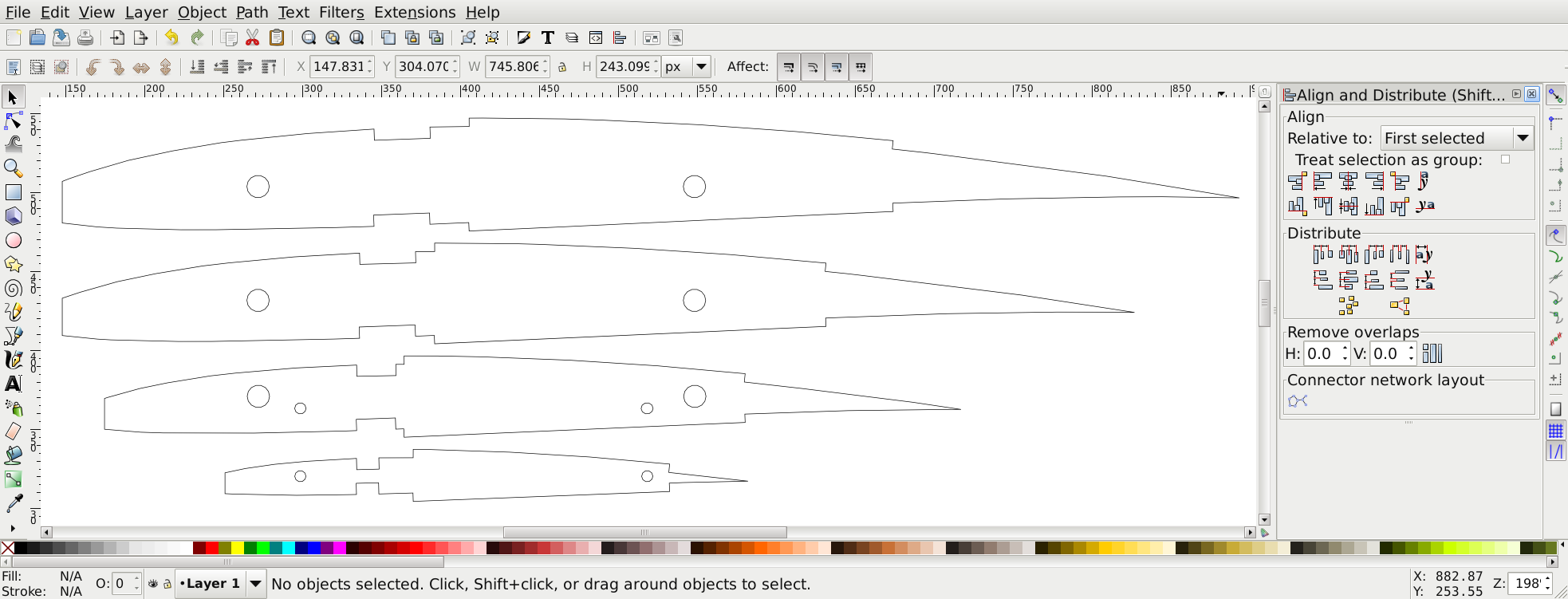Image resolution: width=1568 pixels, height=599 pixels.
Task: Toggle layer visibility eye in status bar
Action: click(x=153, y=584)
